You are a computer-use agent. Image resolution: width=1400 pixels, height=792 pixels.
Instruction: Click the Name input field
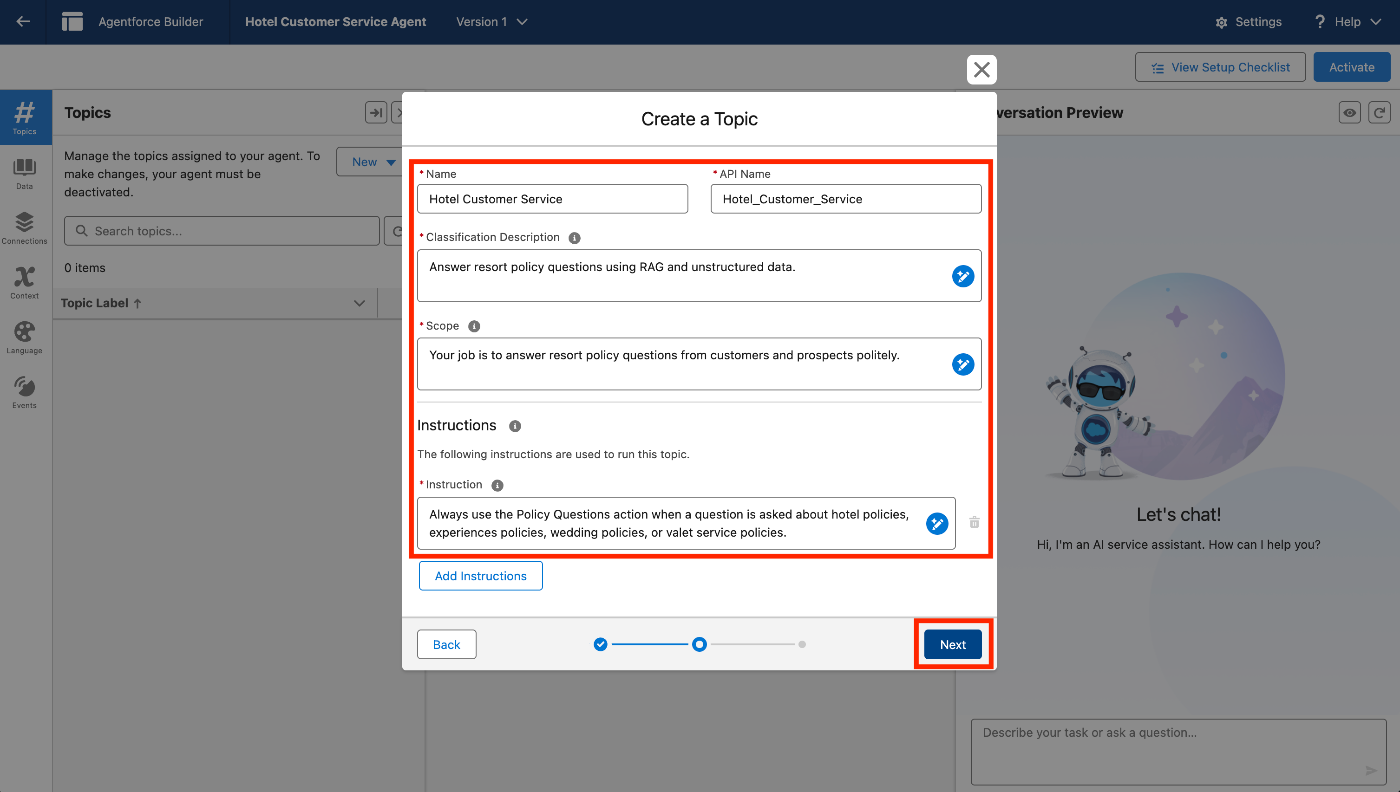pos(553,199)
